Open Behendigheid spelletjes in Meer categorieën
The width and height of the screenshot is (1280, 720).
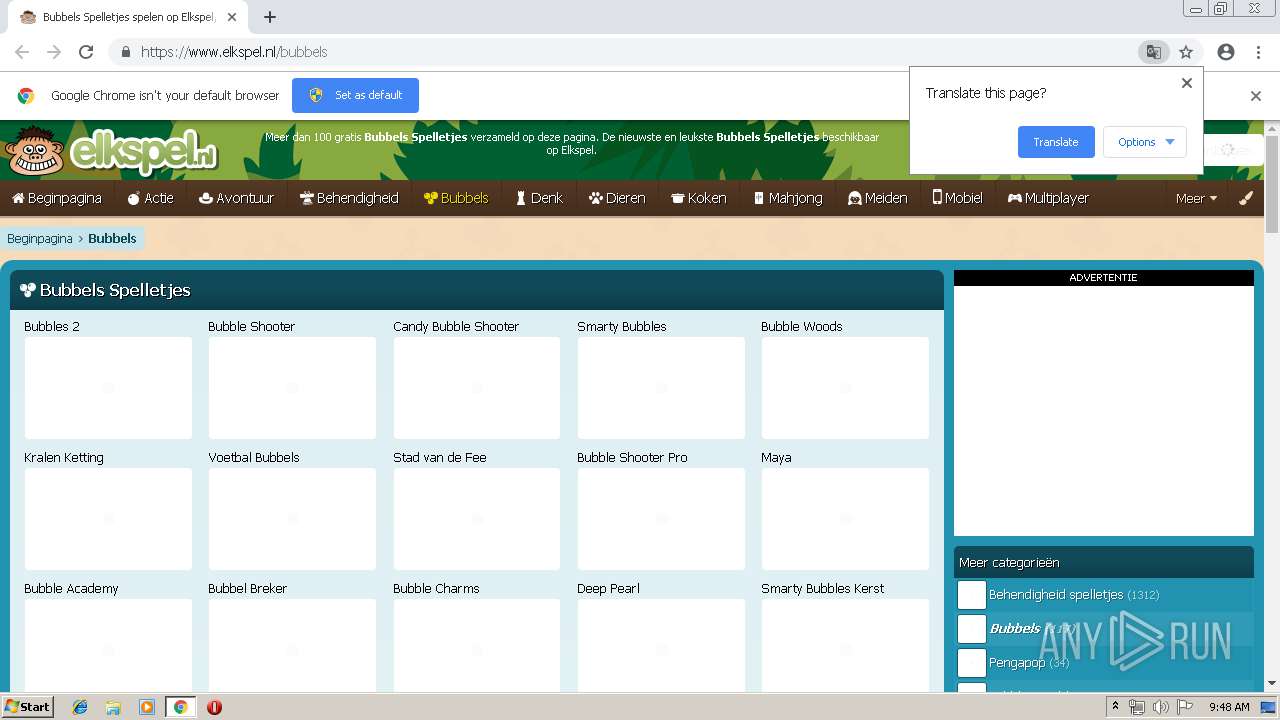pos(1104,595)
